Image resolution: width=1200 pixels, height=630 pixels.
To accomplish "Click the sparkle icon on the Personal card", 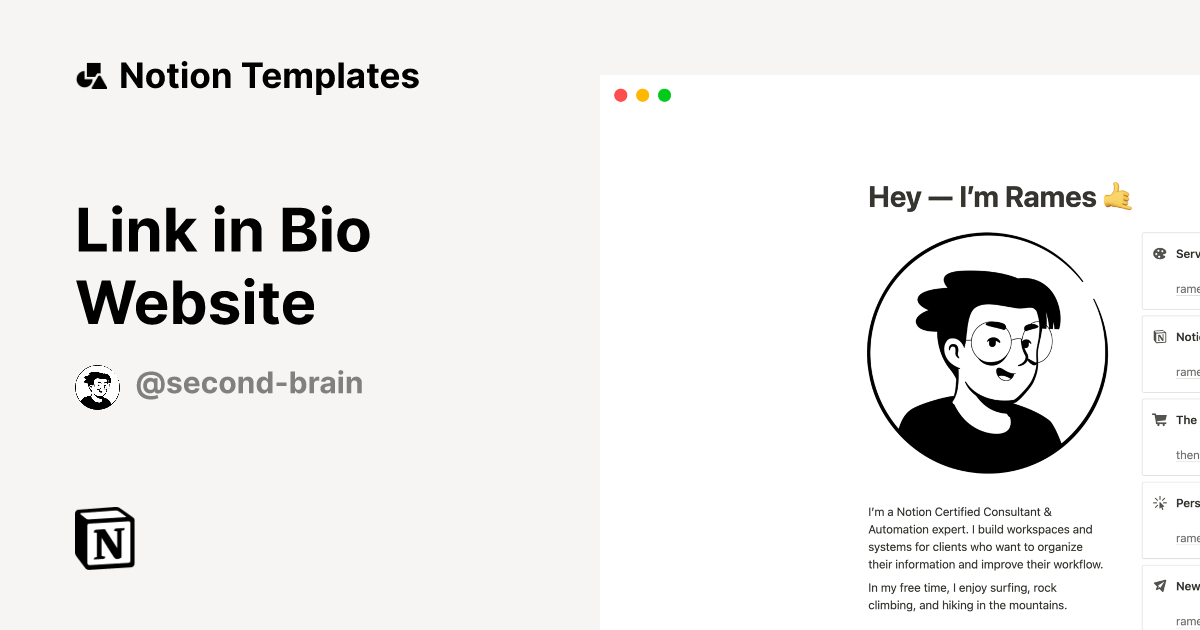I will 1159,503.
